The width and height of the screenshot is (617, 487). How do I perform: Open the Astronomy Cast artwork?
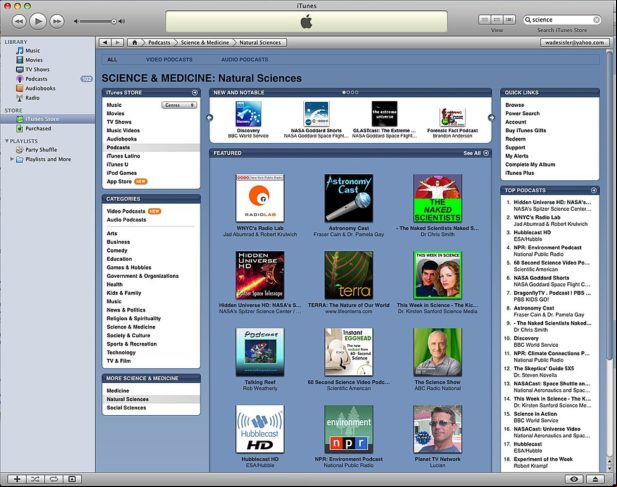(x=349, y=198)
